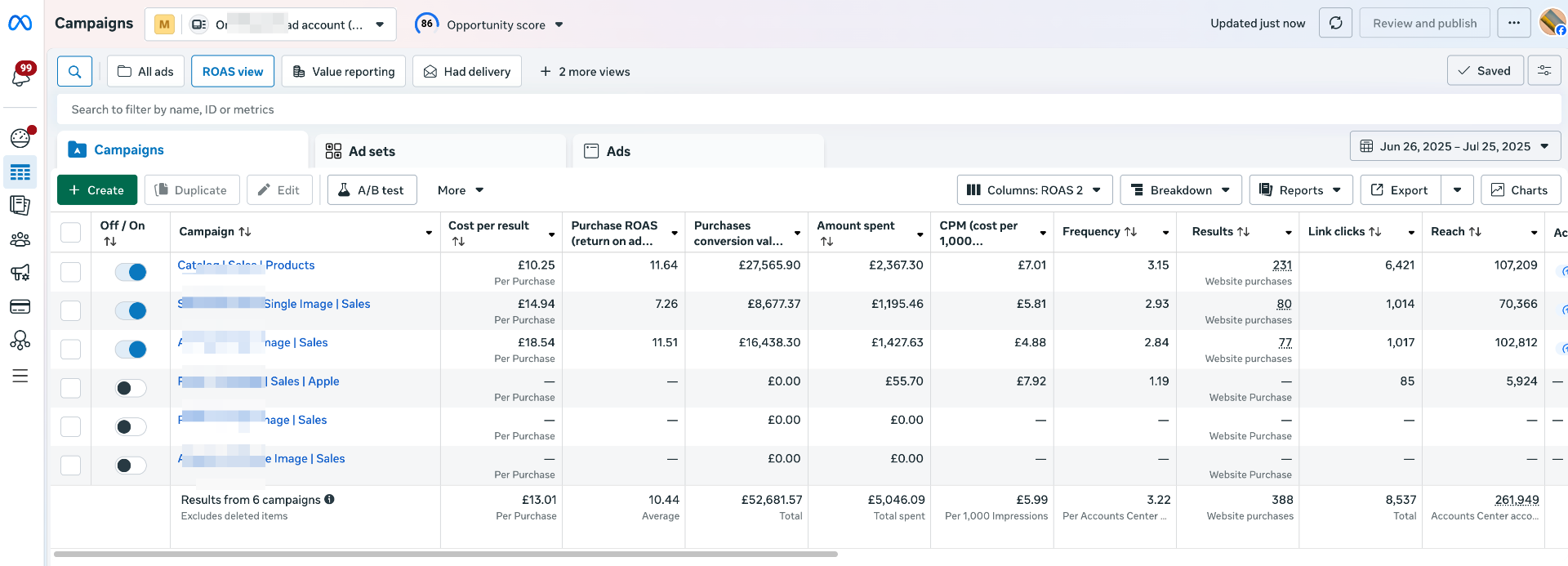Switch to the Ads tab
1568x566 pixels.
pos(618,151)
